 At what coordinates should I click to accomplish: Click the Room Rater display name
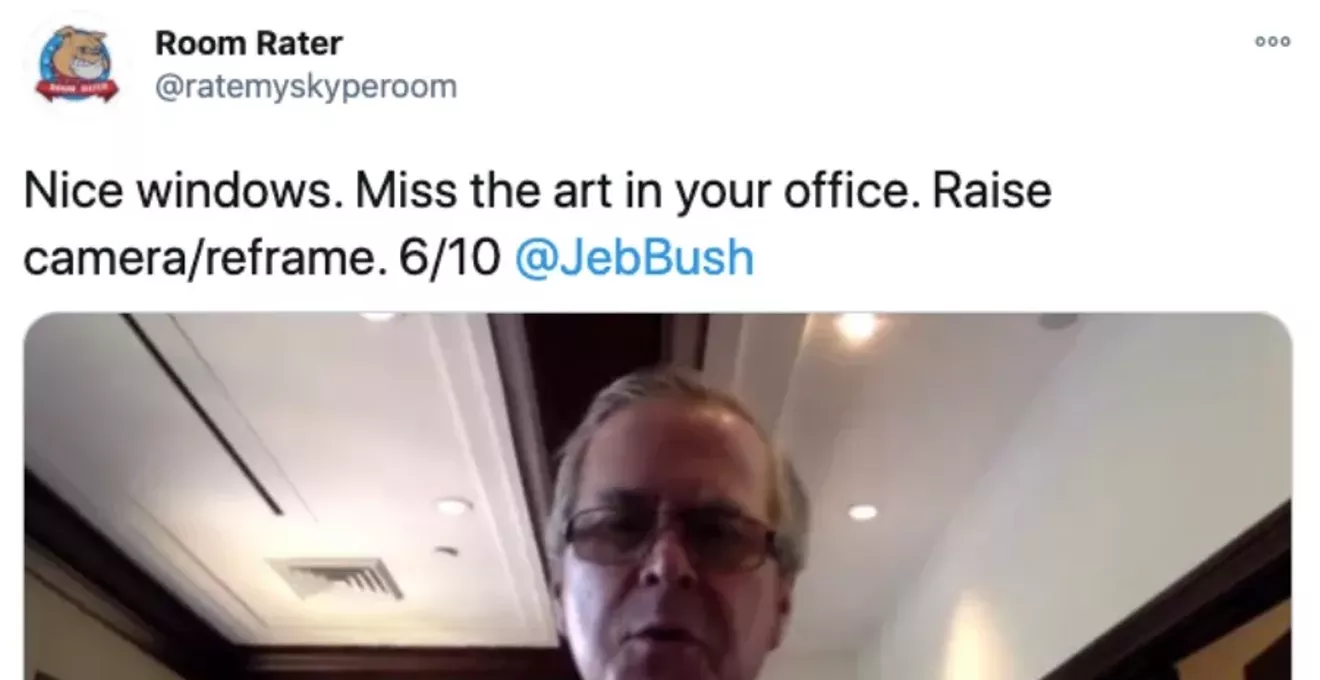[248, 43]
